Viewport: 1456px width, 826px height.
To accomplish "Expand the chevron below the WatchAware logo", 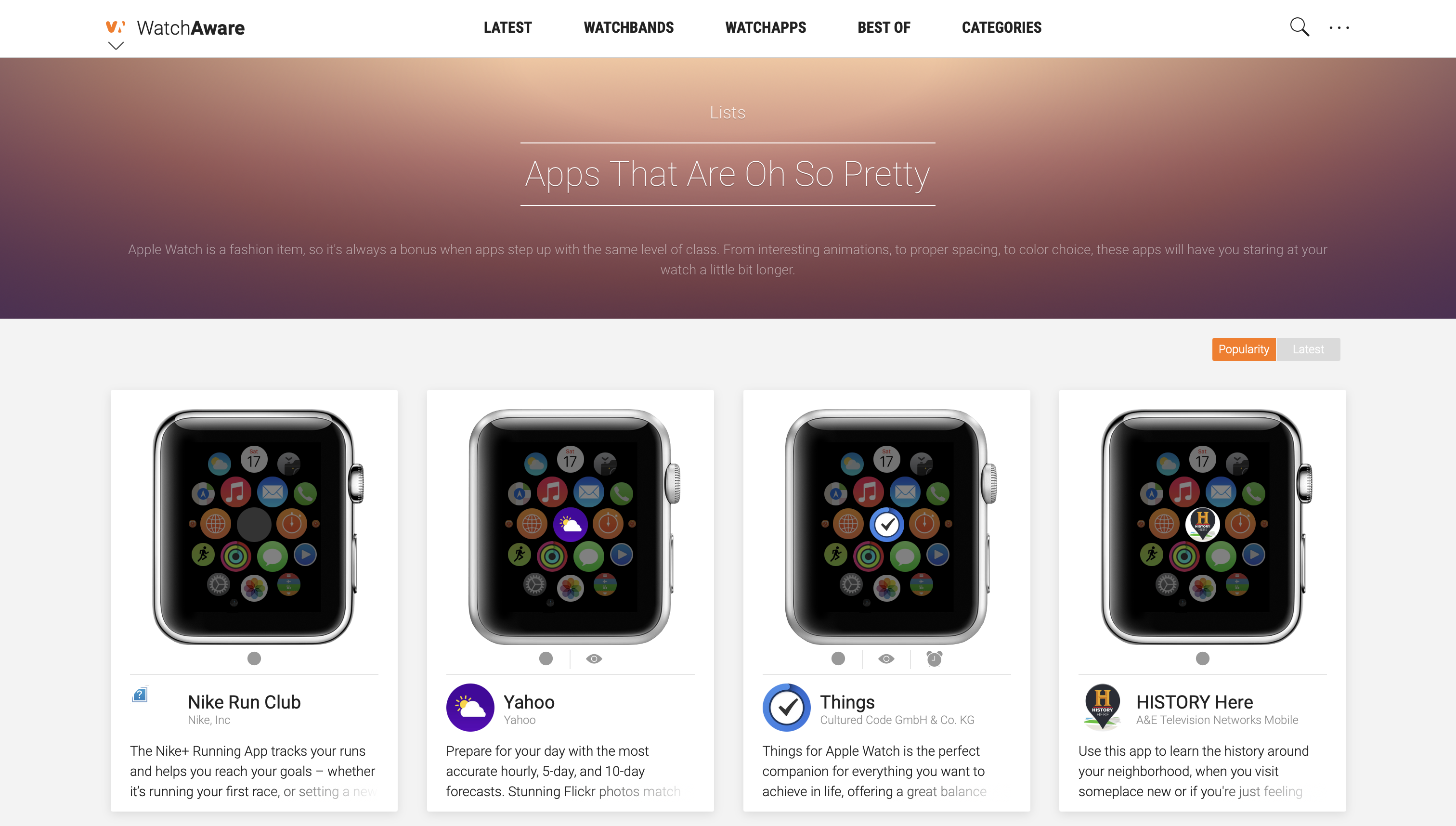I will tap(116, 46).
